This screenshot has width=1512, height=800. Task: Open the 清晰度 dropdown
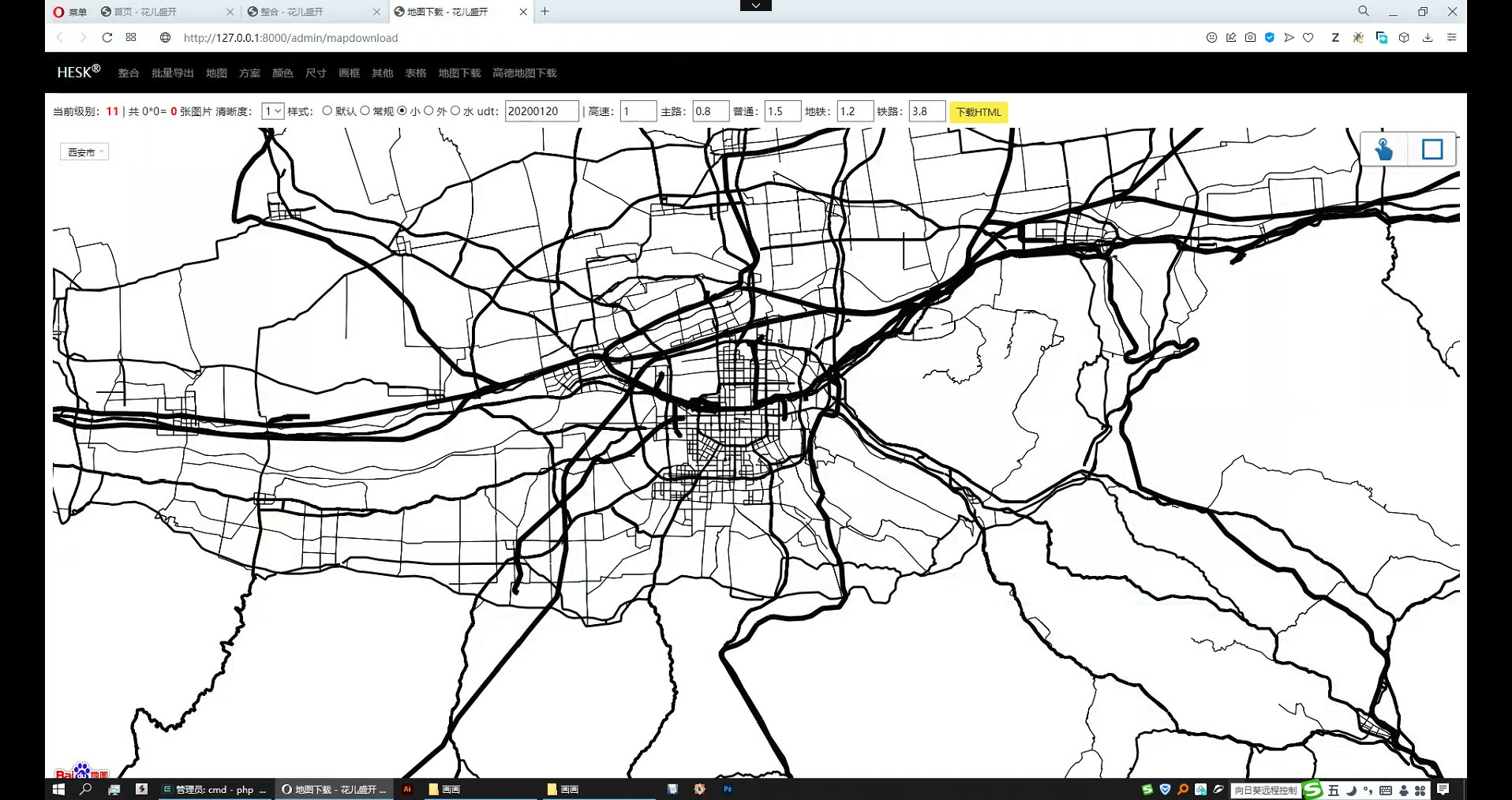pyautogui.click(x=272, y=111)
